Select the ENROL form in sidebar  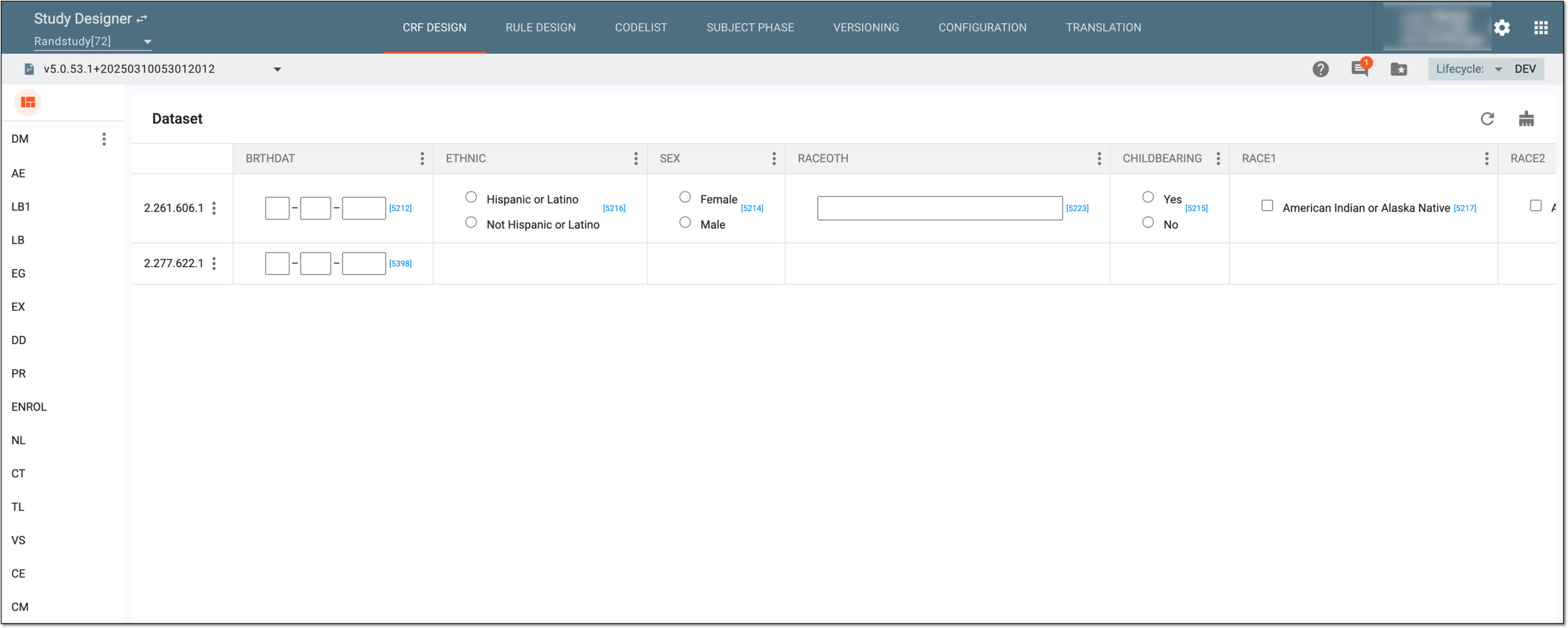point(29,407)
